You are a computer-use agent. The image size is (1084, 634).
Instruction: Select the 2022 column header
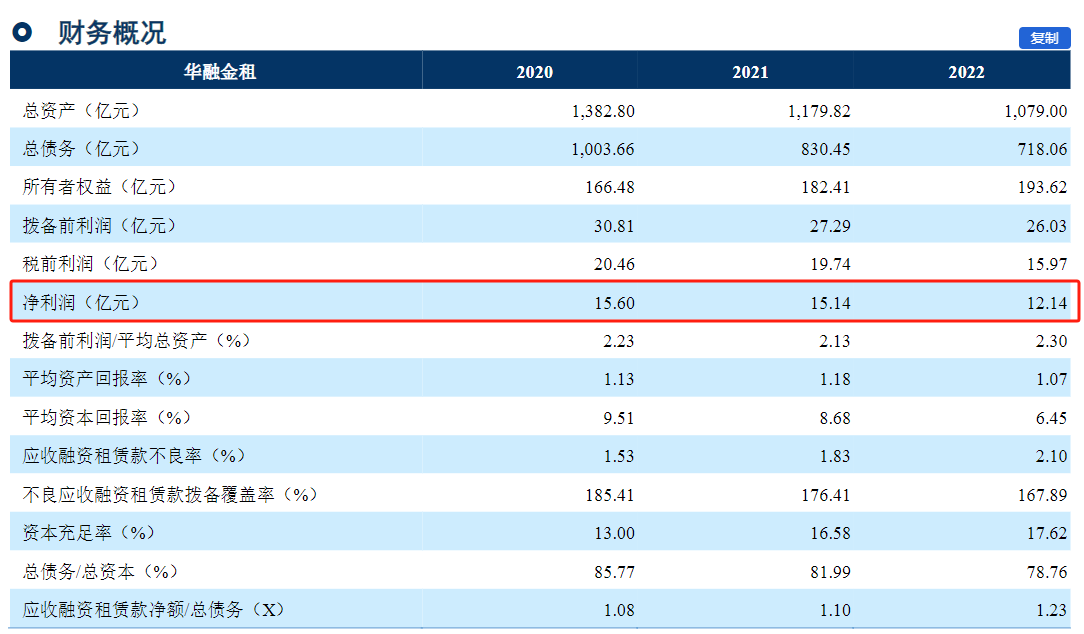[966, 72]
